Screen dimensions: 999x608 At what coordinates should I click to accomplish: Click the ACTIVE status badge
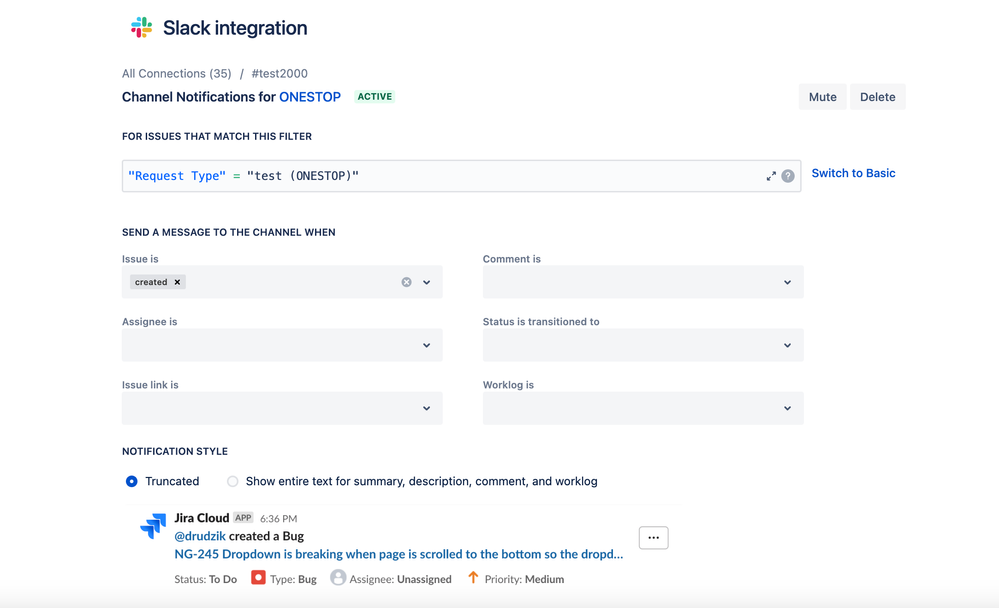(375, 97)
